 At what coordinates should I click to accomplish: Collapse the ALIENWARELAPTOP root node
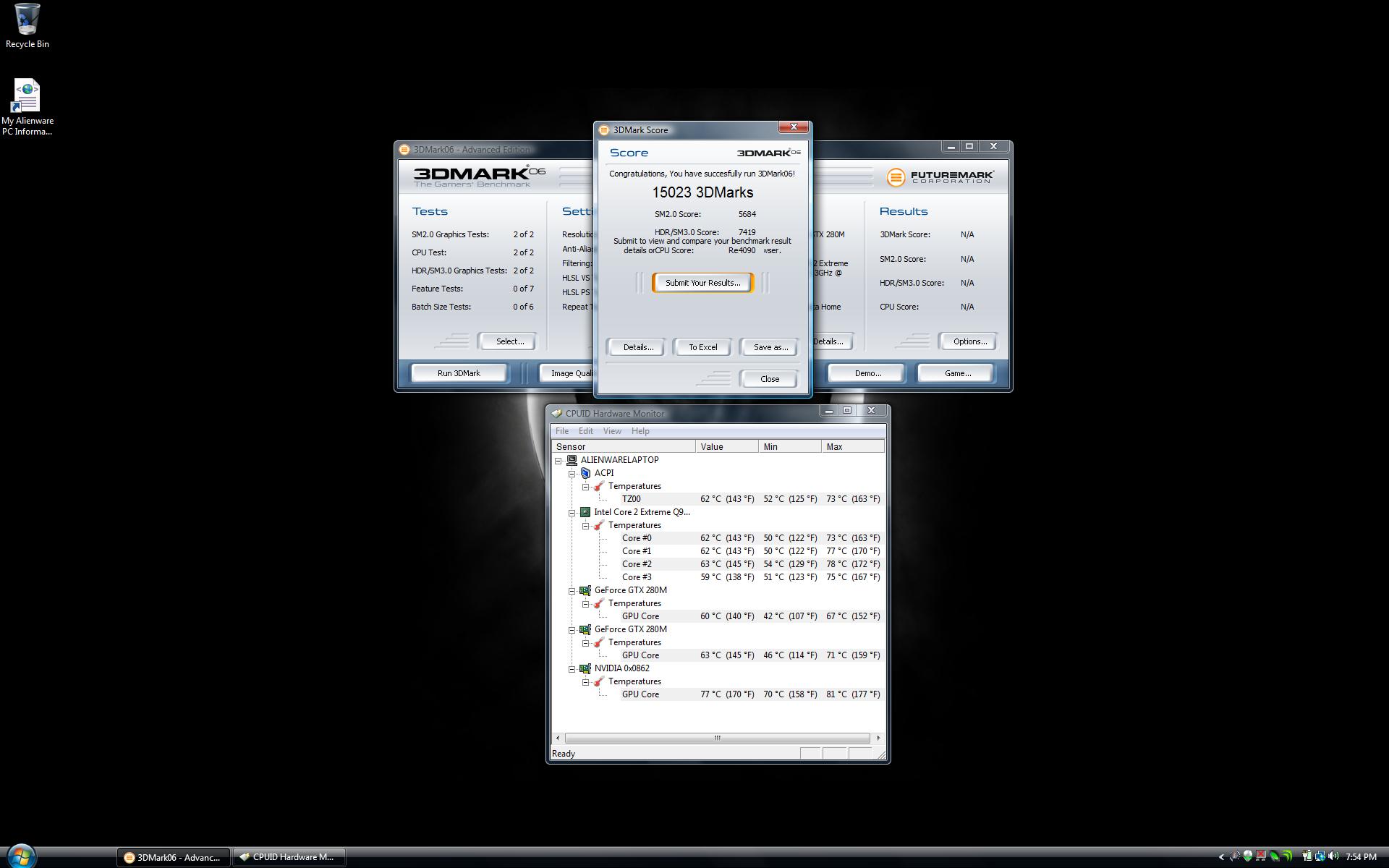pos(558,461)
